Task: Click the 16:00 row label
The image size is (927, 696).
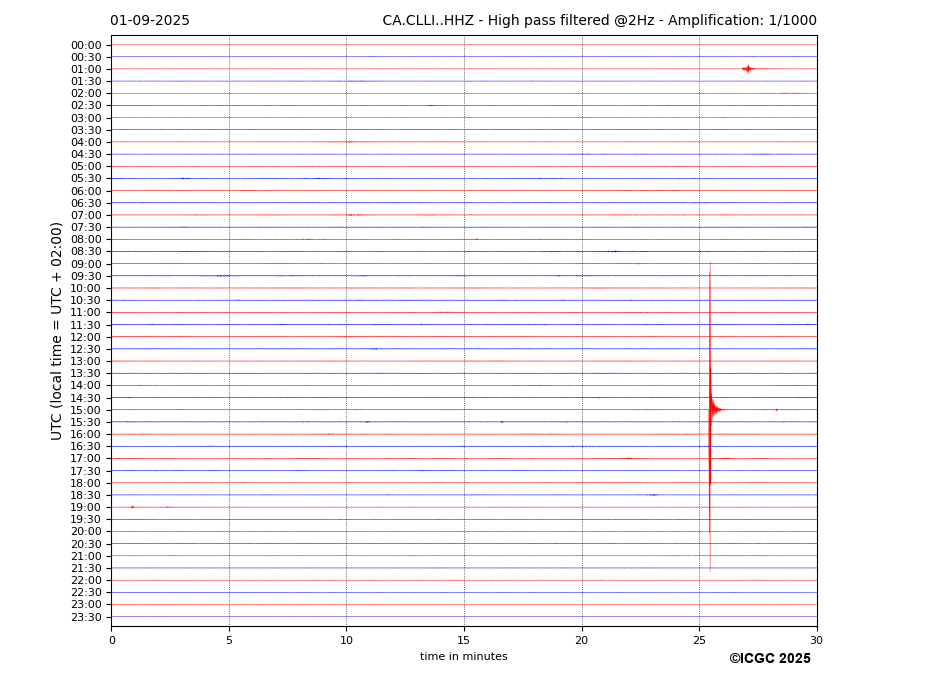Action: click(x=86, y=435)
